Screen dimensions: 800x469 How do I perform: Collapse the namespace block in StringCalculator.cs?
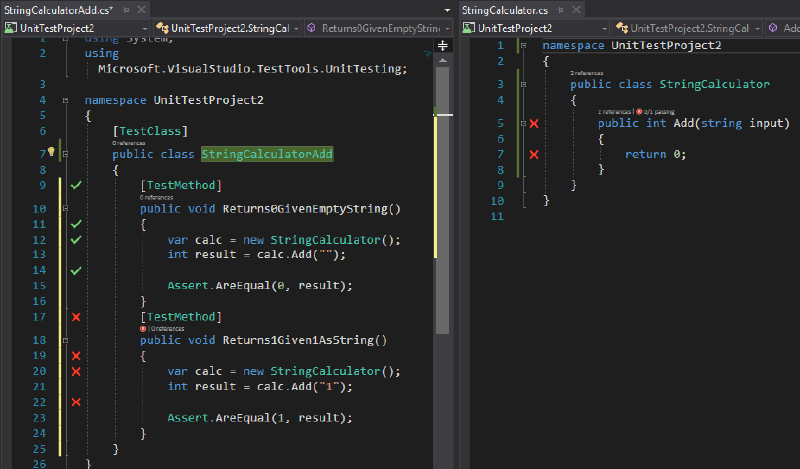(x=523, y=45)
